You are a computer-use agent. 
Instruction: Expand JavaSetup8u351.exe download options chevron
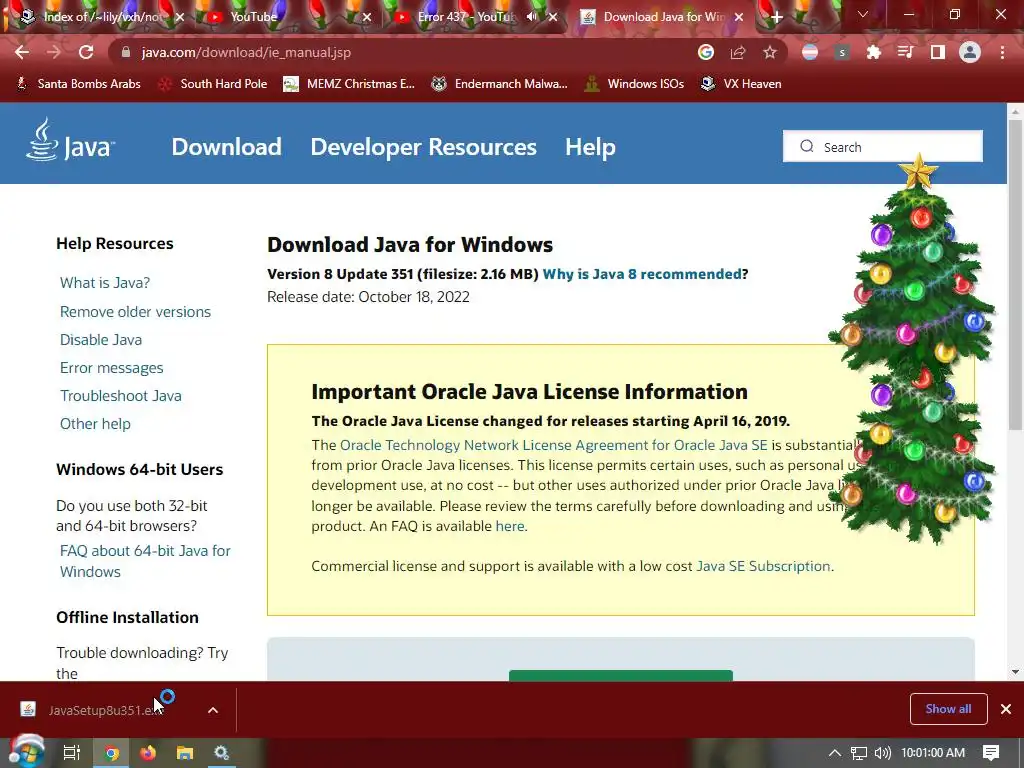coord(213,710)
